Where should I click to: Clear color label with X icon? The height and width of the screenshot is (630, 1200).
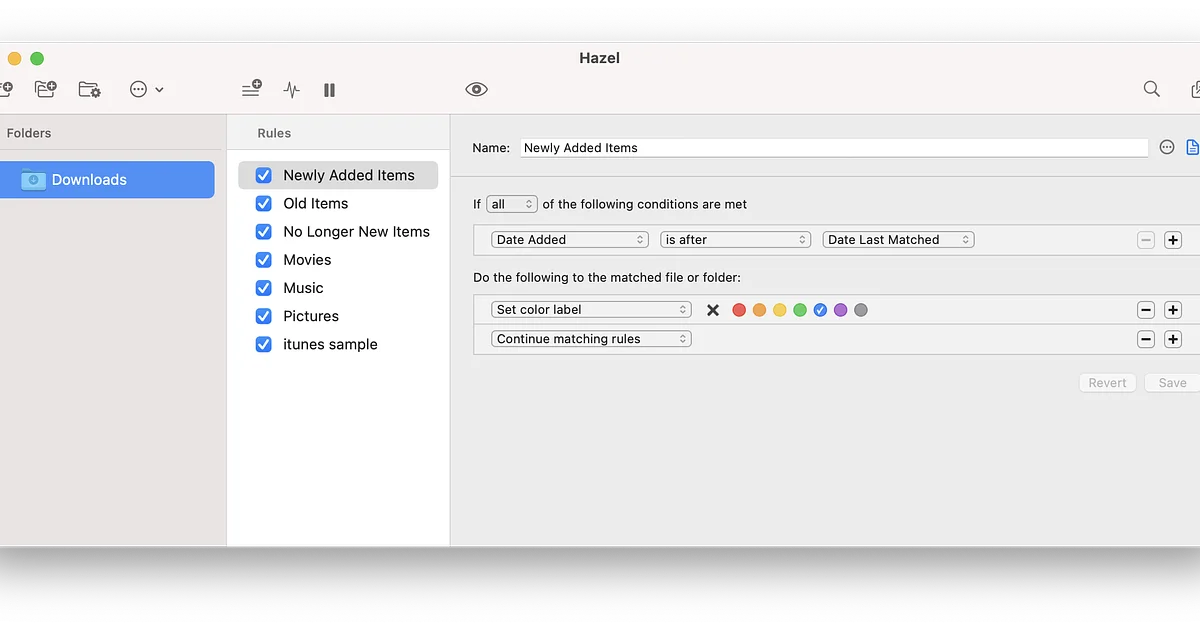coord(713,310)
